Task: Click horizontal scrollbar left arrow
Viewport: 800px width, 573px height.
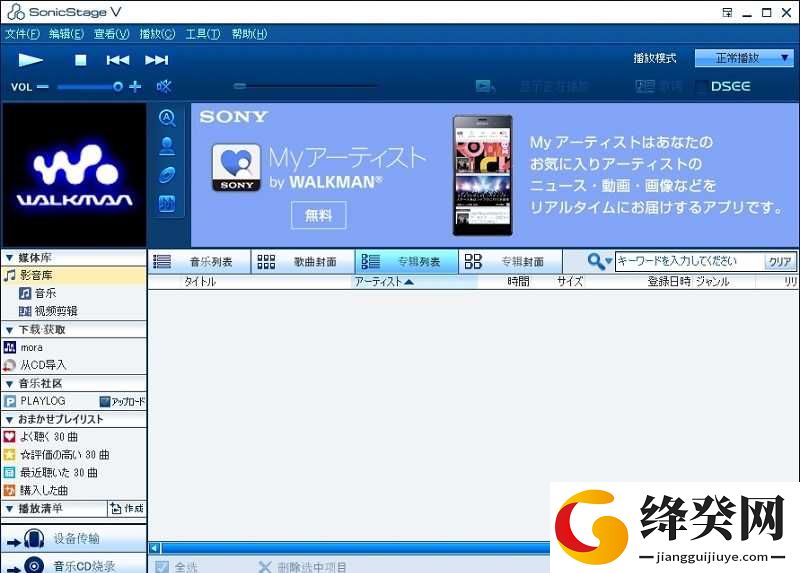Action: pyautogui.click(x=155, y=548)
